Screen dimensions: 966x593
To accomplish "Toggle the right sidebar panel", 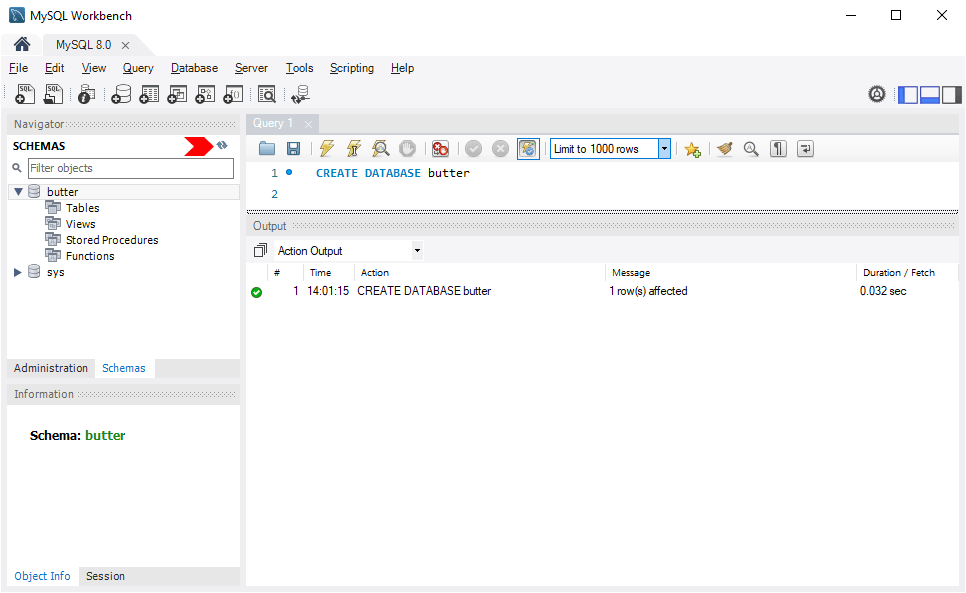I will click(951, 95).
